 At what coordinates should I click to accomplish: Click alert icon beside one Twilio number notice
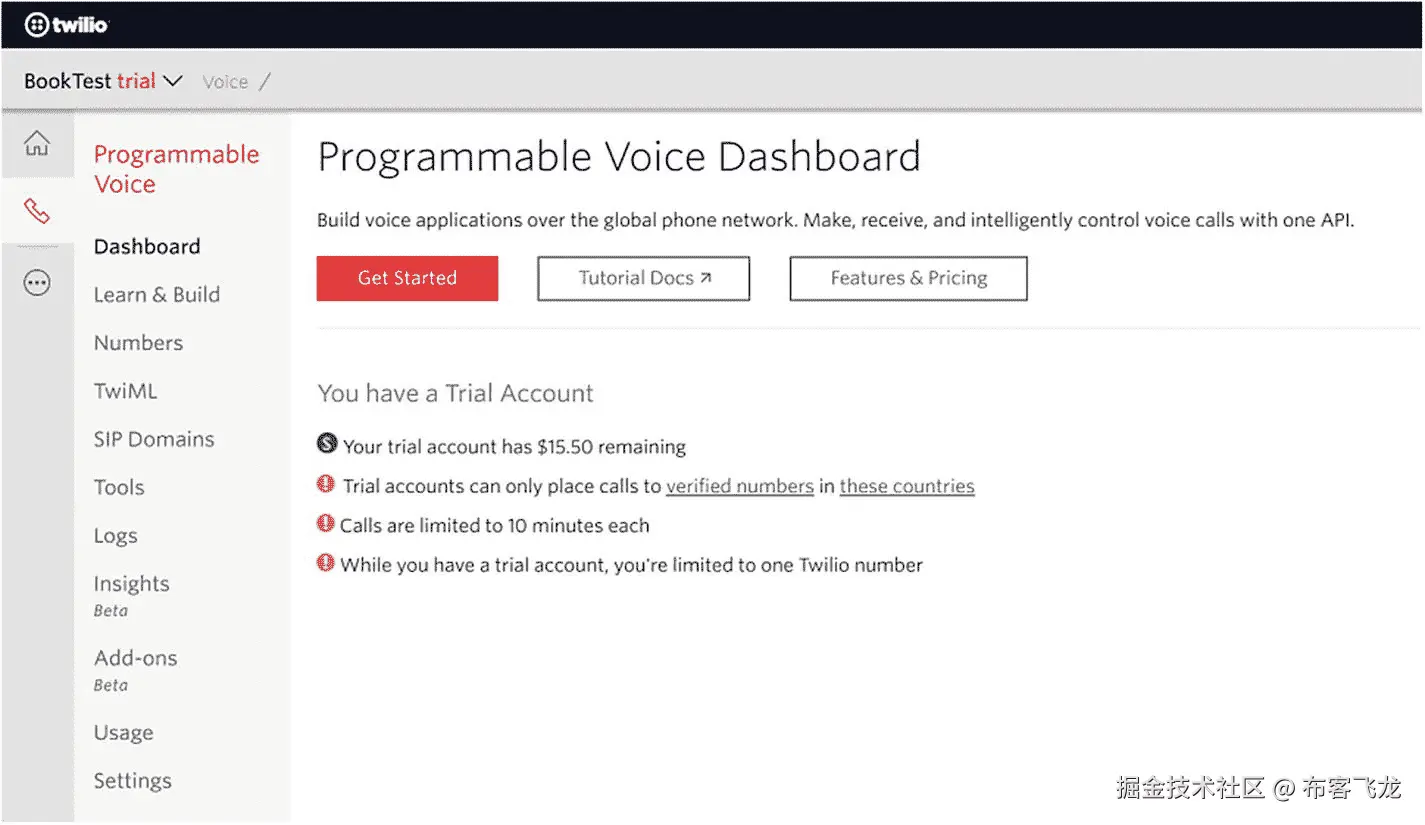tap(326, 563)
